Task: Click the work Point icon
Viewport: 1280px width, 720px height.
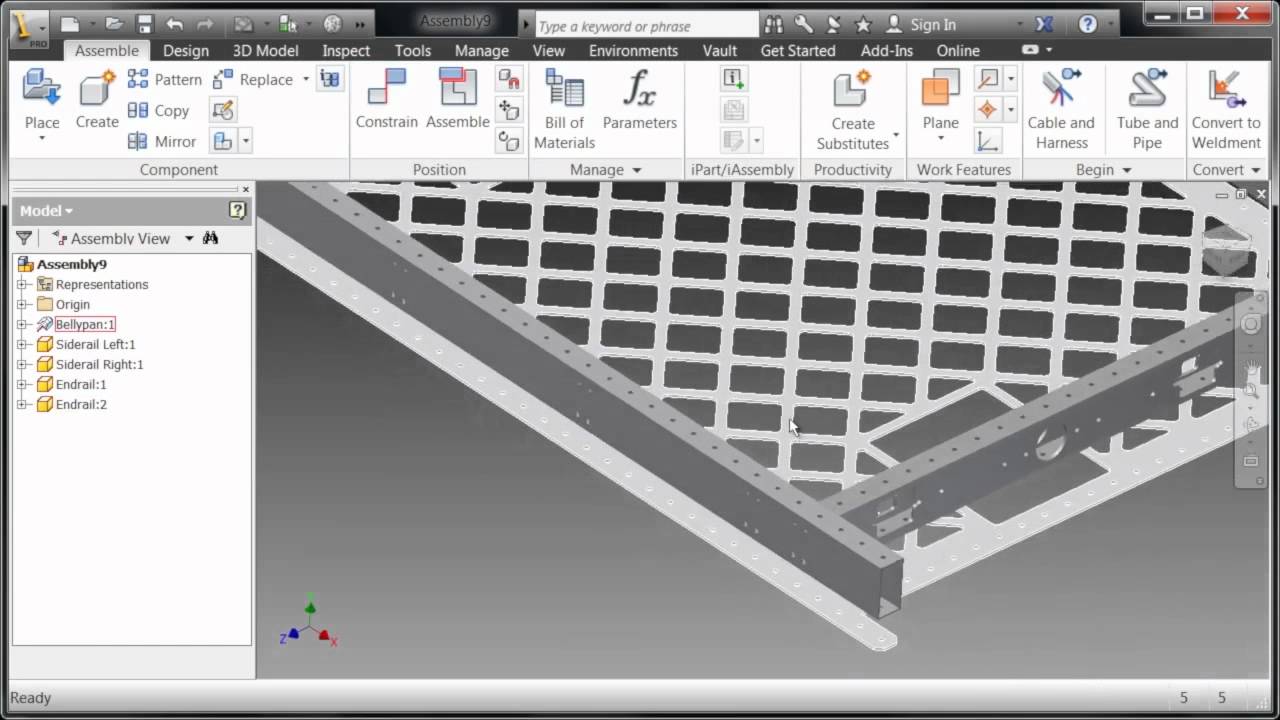Action: tap(988, 110)
